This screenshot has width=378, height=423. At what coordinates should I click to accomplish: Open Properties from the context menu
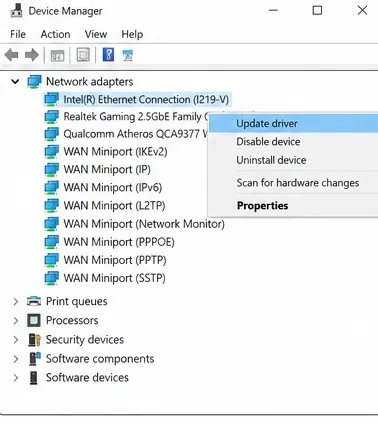pos(293,206)
